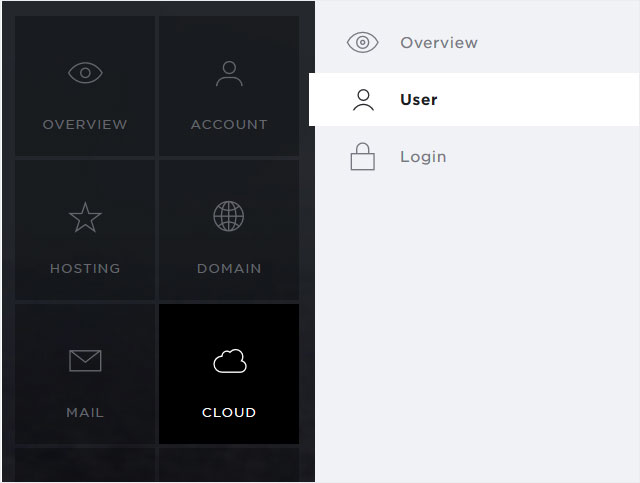Select the highlighted CLOUD tile label
This screenshot has height=483, width=640.
[229, 412]
